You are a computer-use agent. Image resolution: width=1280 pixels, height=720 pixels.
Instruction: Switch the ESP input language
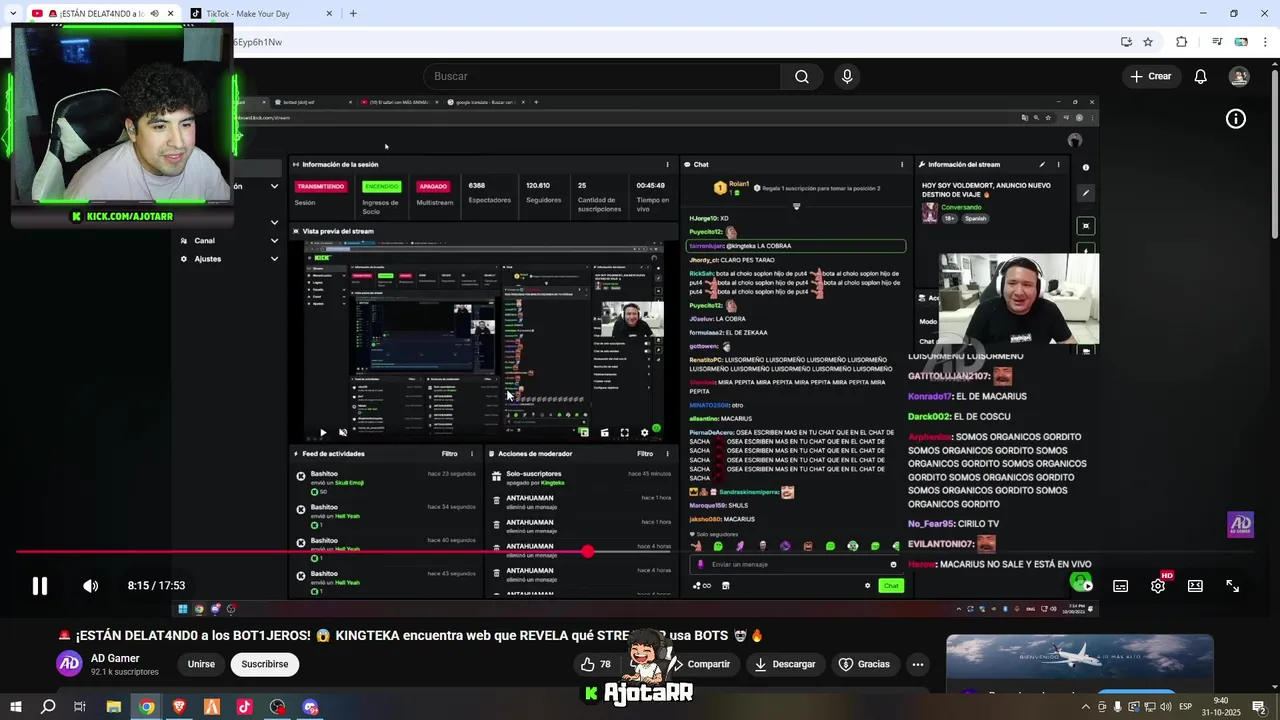[x=1186, y=707]
